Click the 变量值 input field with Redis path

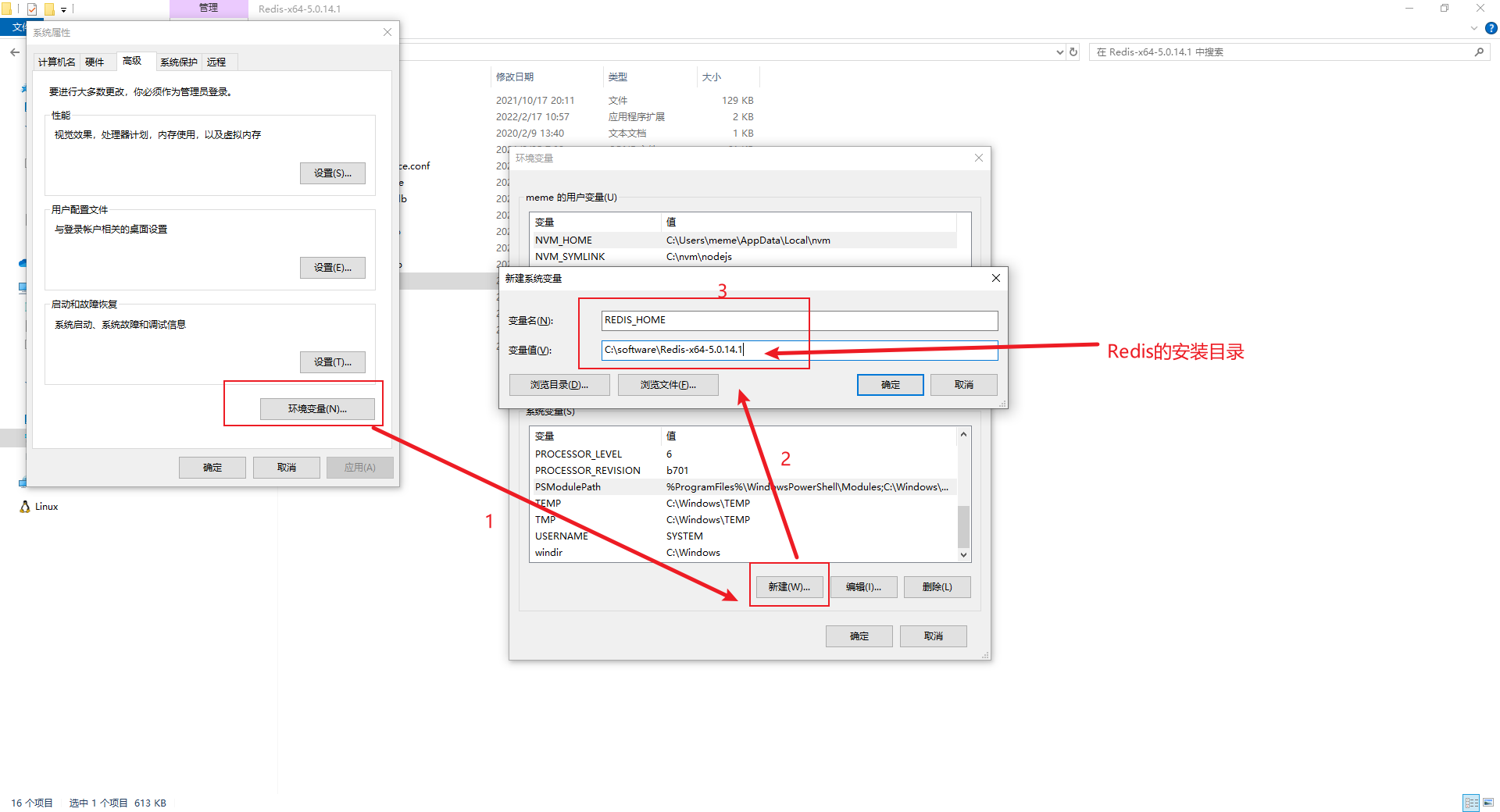point(800,350)
